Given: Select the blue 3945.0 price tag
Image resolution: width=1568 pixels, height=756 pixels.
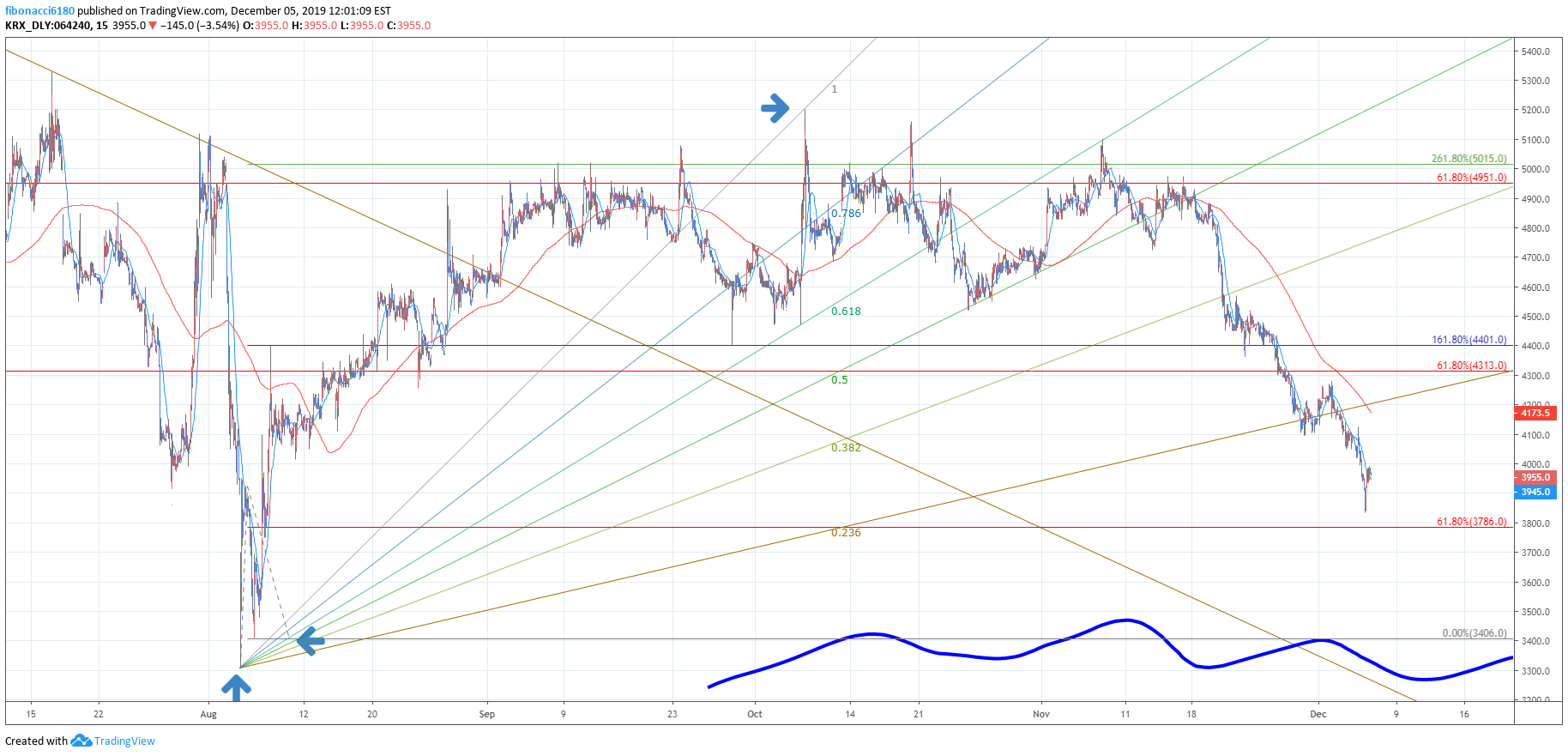Looking at the screenshot, I should click(1535, 493).
